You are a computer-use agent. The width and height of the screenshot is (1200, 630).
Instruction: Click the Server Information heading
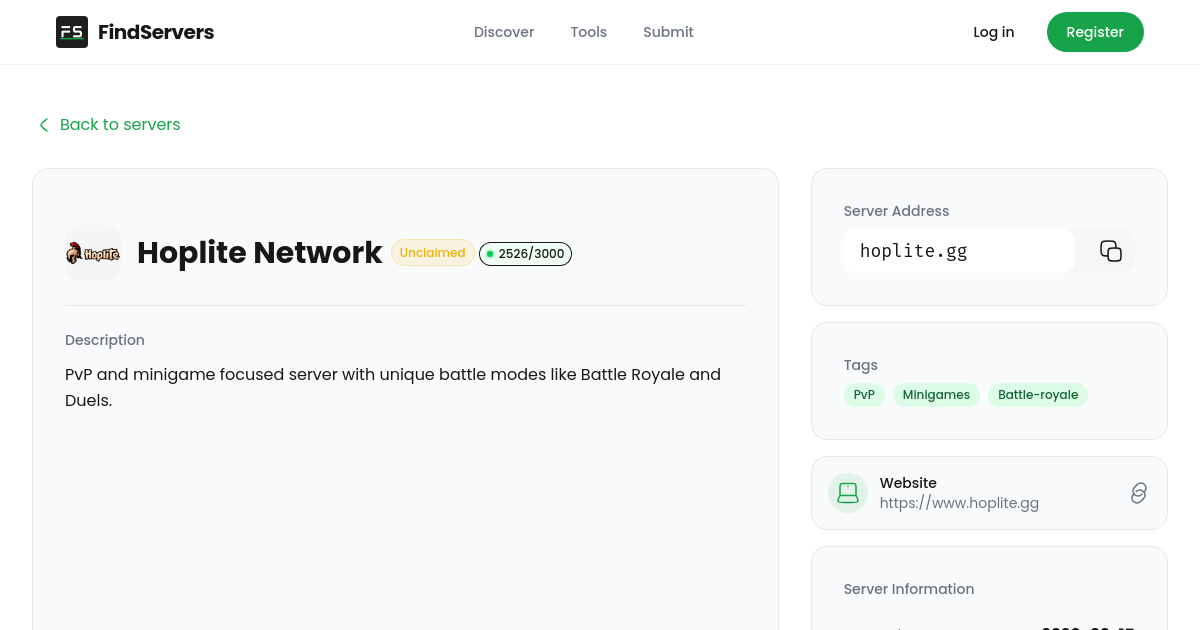(909, 589)
